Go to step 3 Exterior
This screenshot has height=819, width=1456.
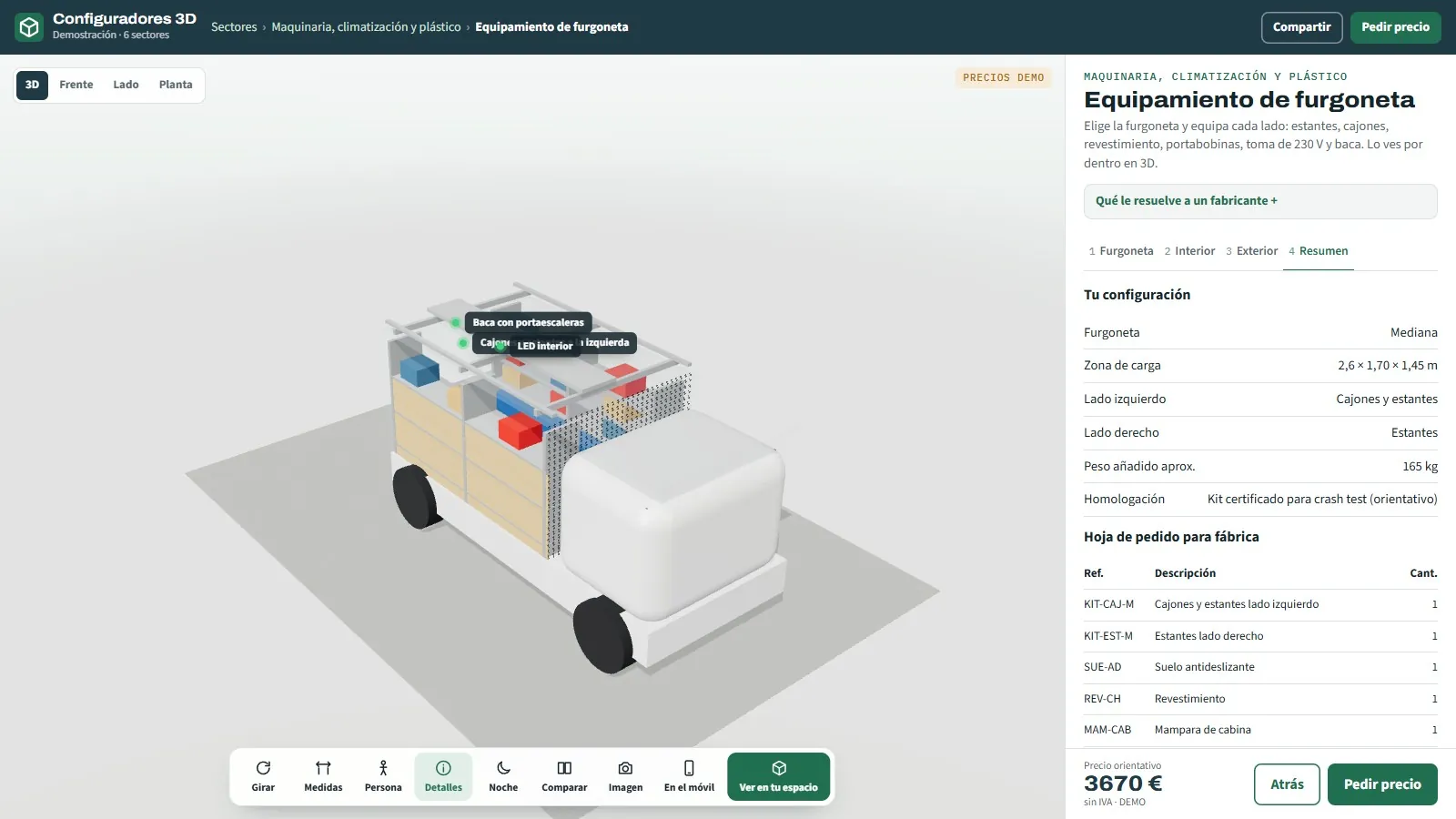click(x=1251, y=251)
